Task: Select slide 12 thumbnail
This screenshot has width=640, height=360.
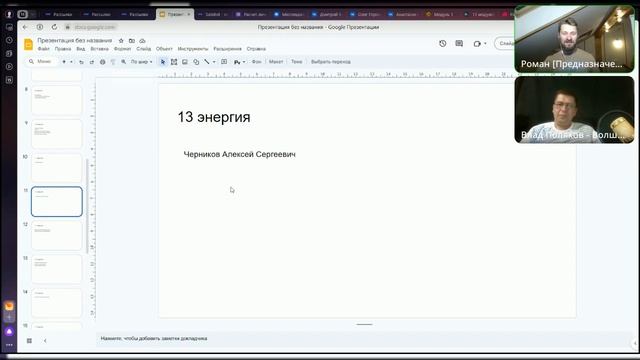Action: point(57,236)
